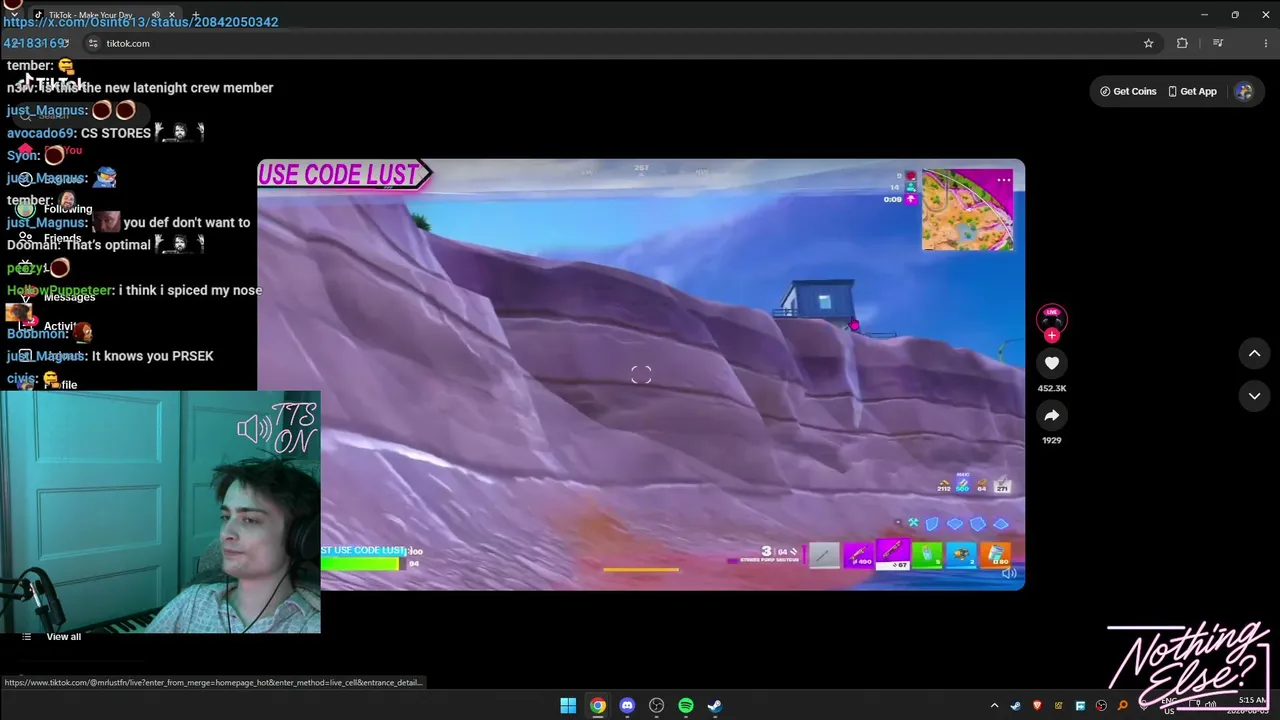Open the video's three-dot options menu

pos(1004,180)
